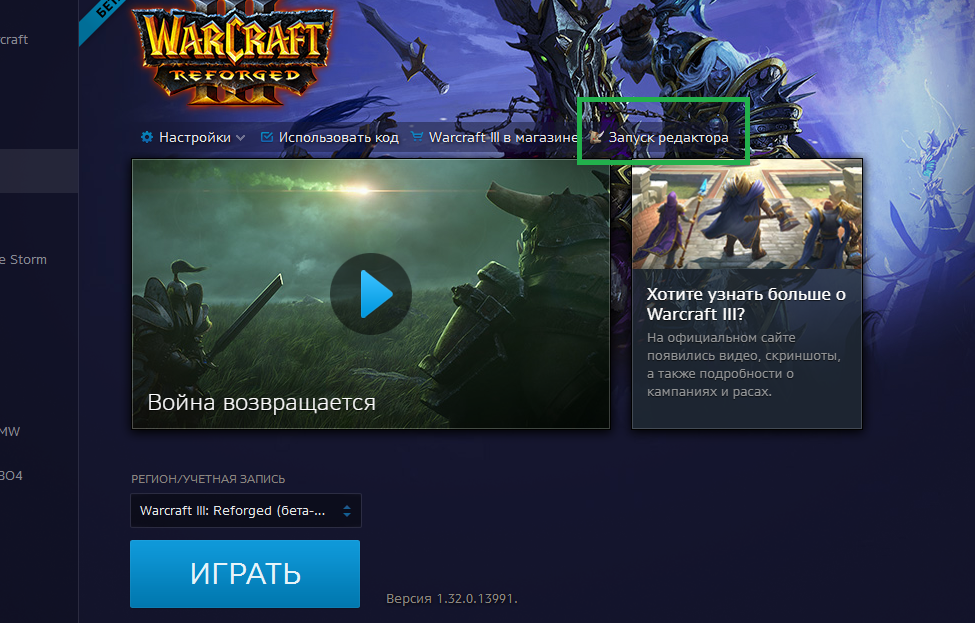975x623 pixels.
Task: Click the region dropdown up-down arrows
Action: point(347,511)
